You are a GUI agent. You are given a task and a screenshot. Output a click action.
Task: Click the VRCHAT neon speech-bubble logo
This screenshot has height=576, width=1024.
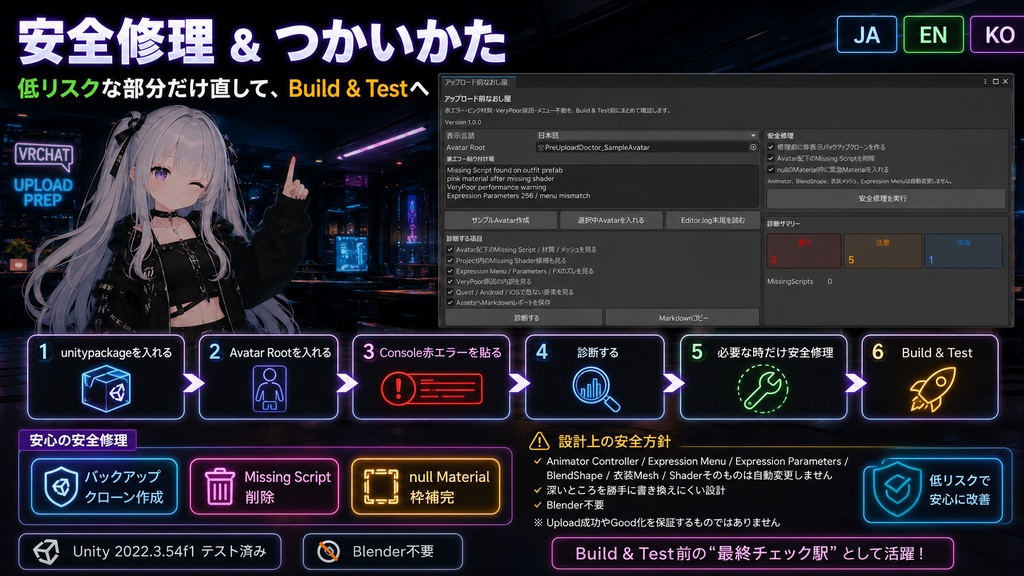point(44,157)
